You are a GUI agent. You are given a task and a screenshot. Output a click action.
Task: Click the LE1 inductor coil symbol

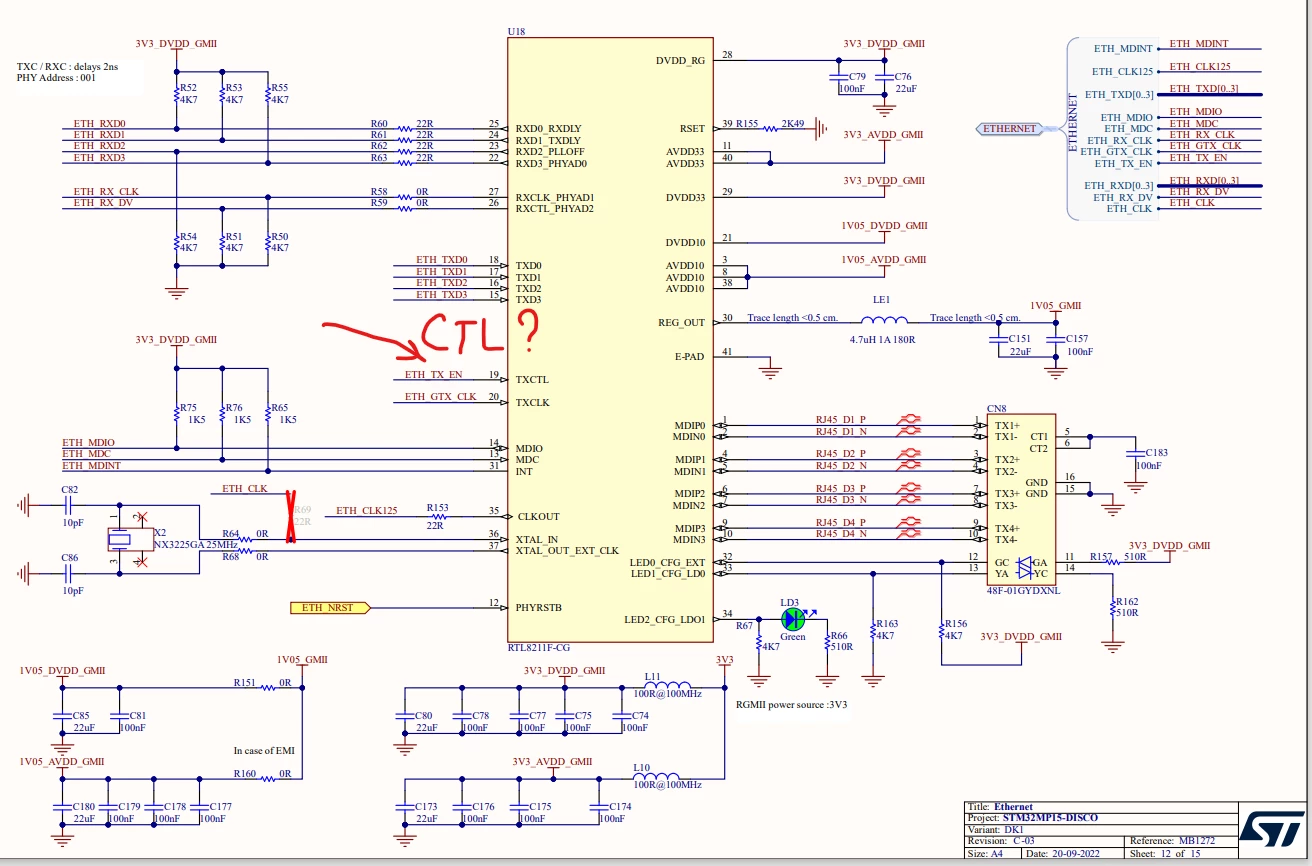(x=884, y=320)
